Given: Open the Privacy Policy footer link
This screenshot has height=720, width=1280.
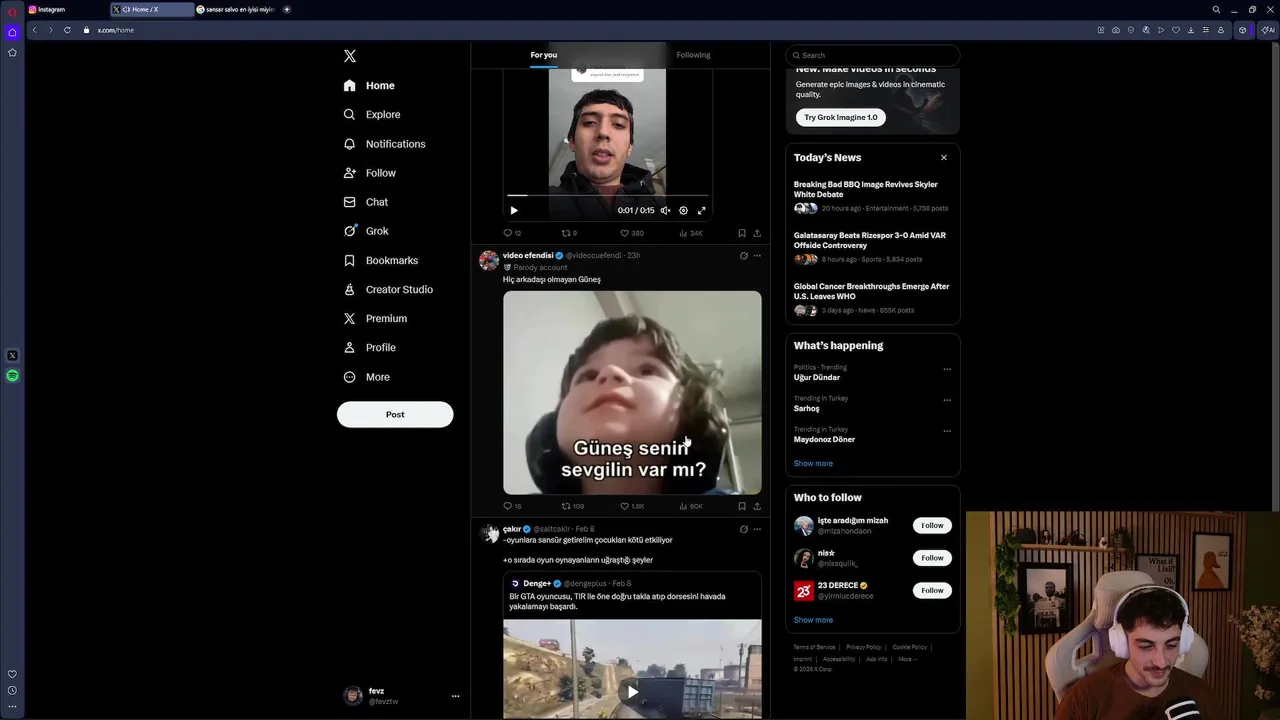Looking at the screenshot, I should 864,647.
